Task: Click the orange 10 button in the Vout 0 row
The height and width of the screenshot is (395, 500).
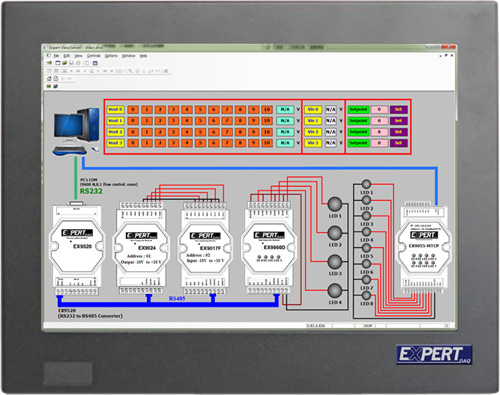Action: 267,109
